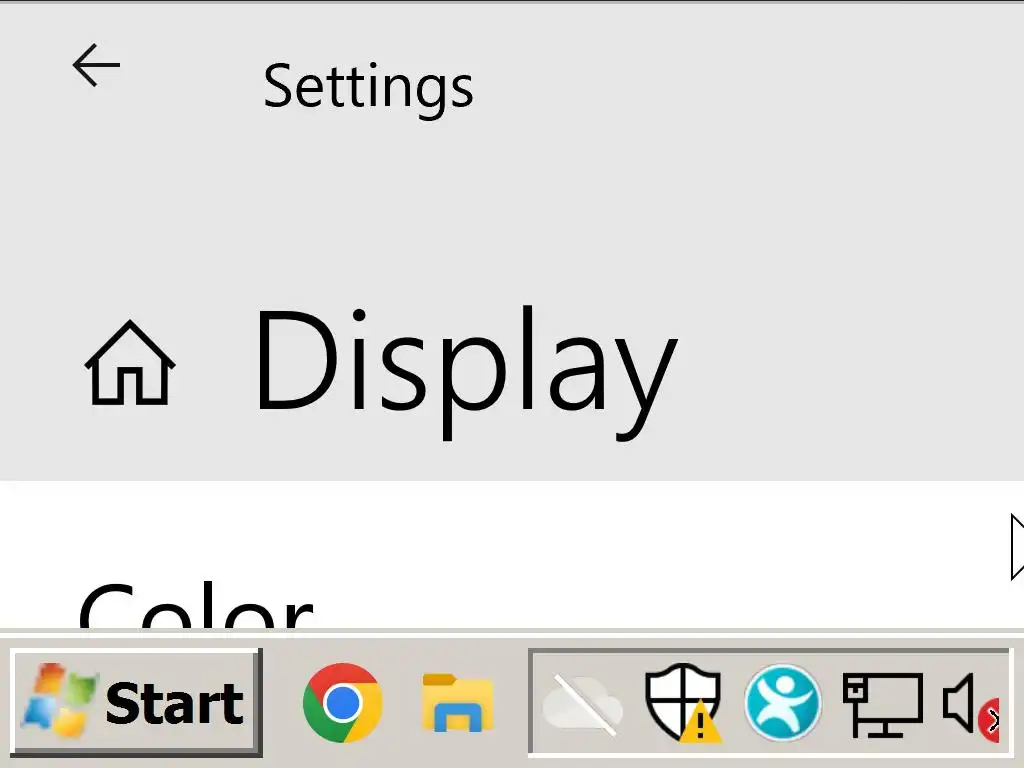The width and height of the screenshot is (1024, 768).
Task: Click the volume speaker tray icon
Action: pos(959,703)
